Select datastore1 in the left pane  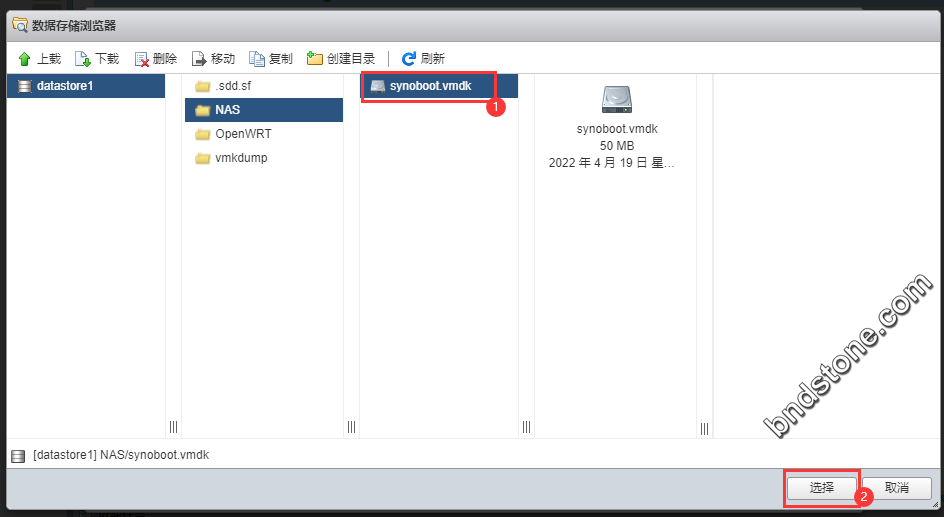click(x=86, y=86)
